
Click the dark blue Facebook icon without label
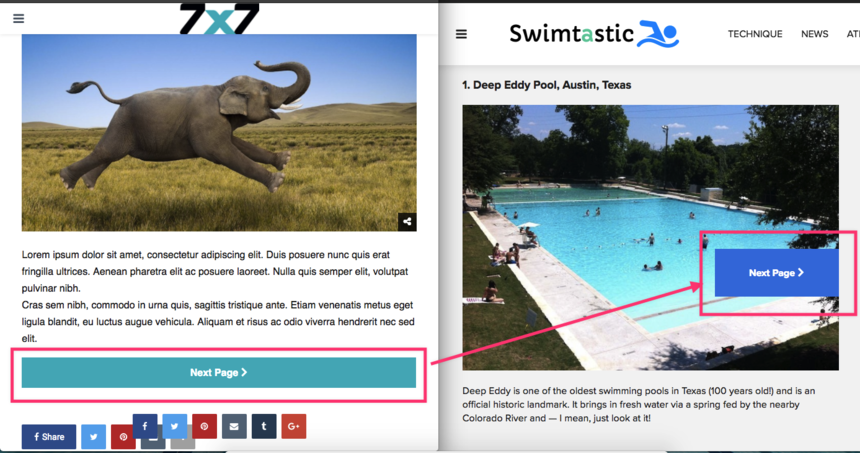pos(145,426)
